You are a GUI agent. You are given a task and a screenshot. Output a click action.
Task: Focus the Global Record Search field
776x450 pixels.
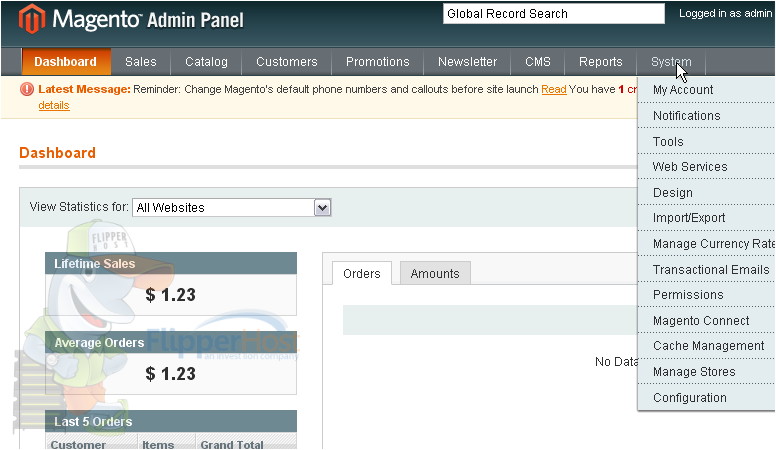pyautogui.click(x=554, y=14)
